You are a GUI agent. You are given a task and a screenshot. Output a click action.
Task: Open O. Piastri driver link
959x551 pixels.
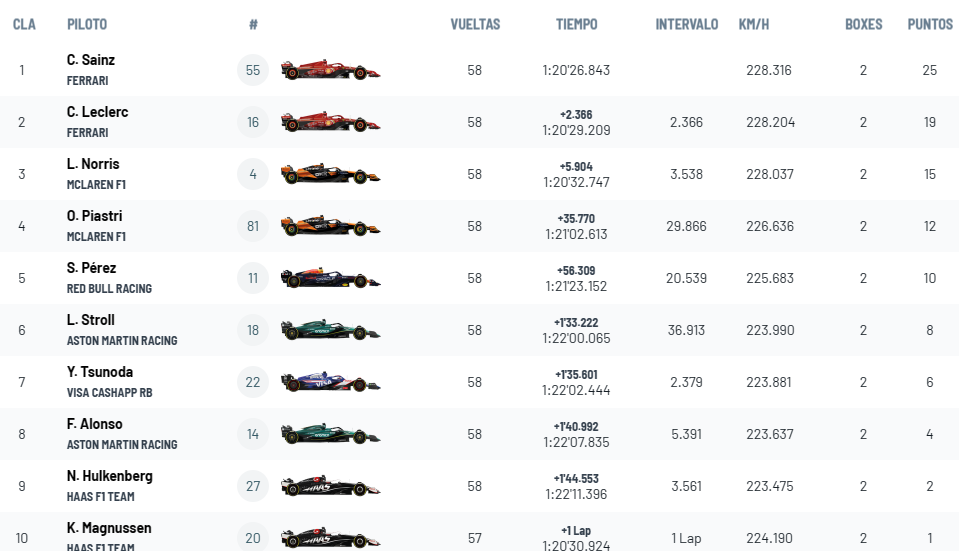94,216
